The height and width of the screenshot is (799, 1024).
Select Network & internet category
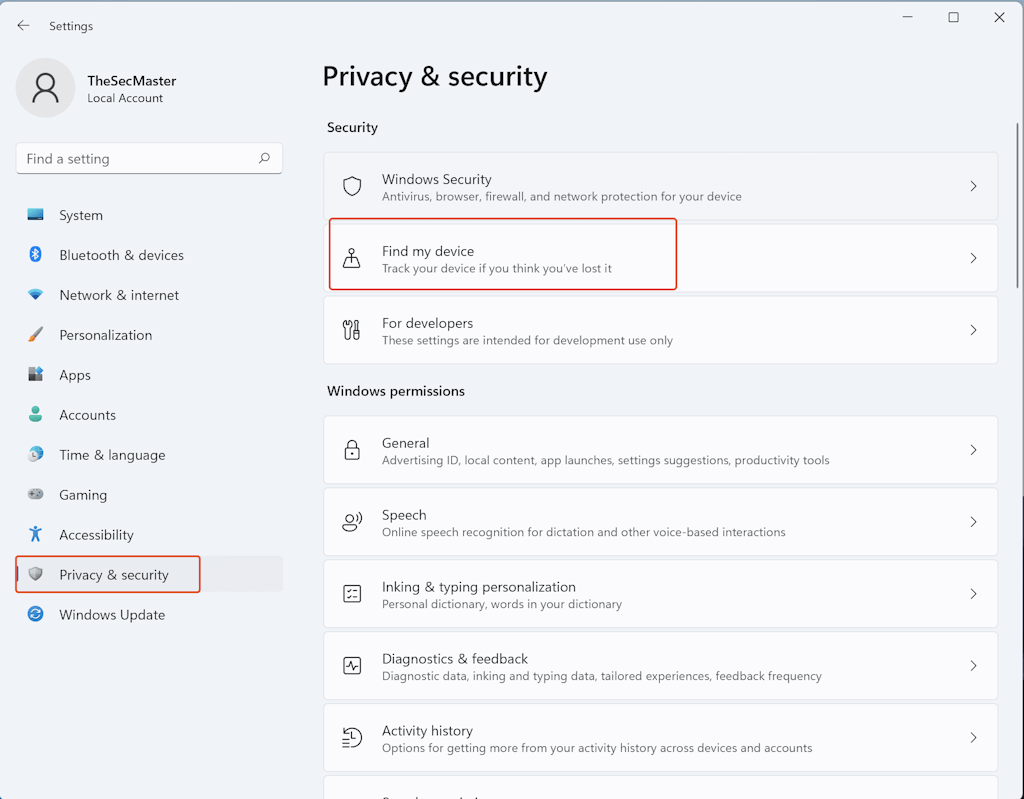[150, 295]
